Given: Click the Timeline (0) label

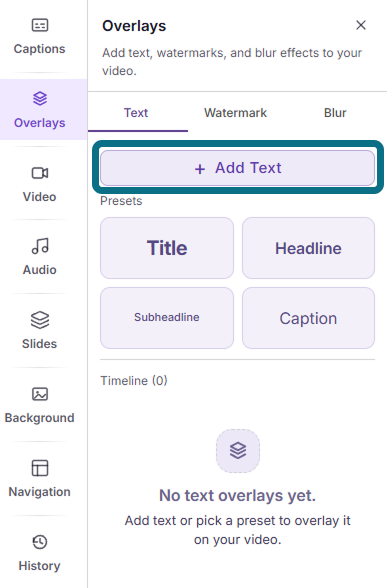Looking at the screenshot, I should tap(134, 381).
